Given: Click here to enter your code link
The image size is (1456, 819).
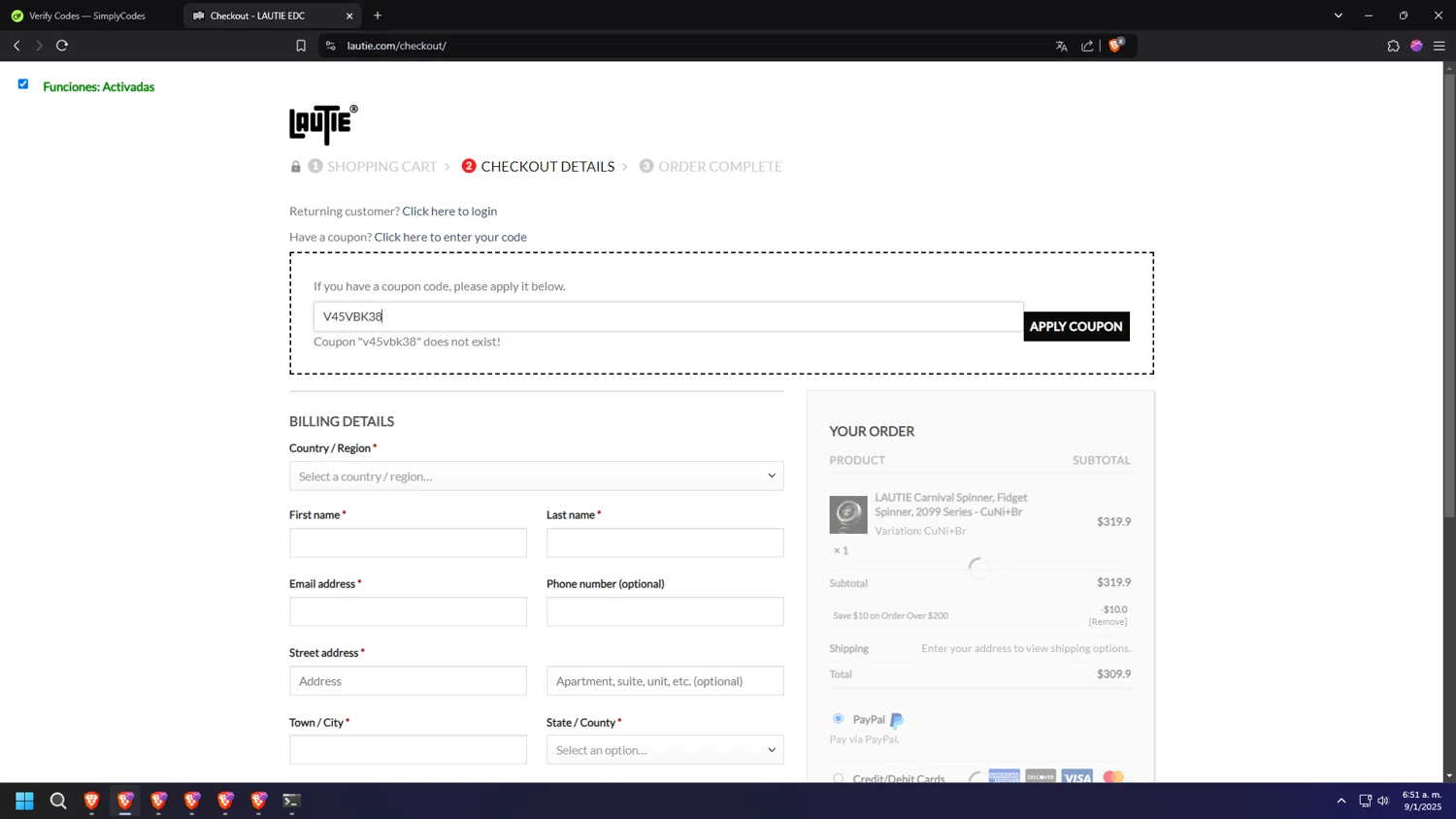Looking at the screenshot, I should [x=450, y=237].
